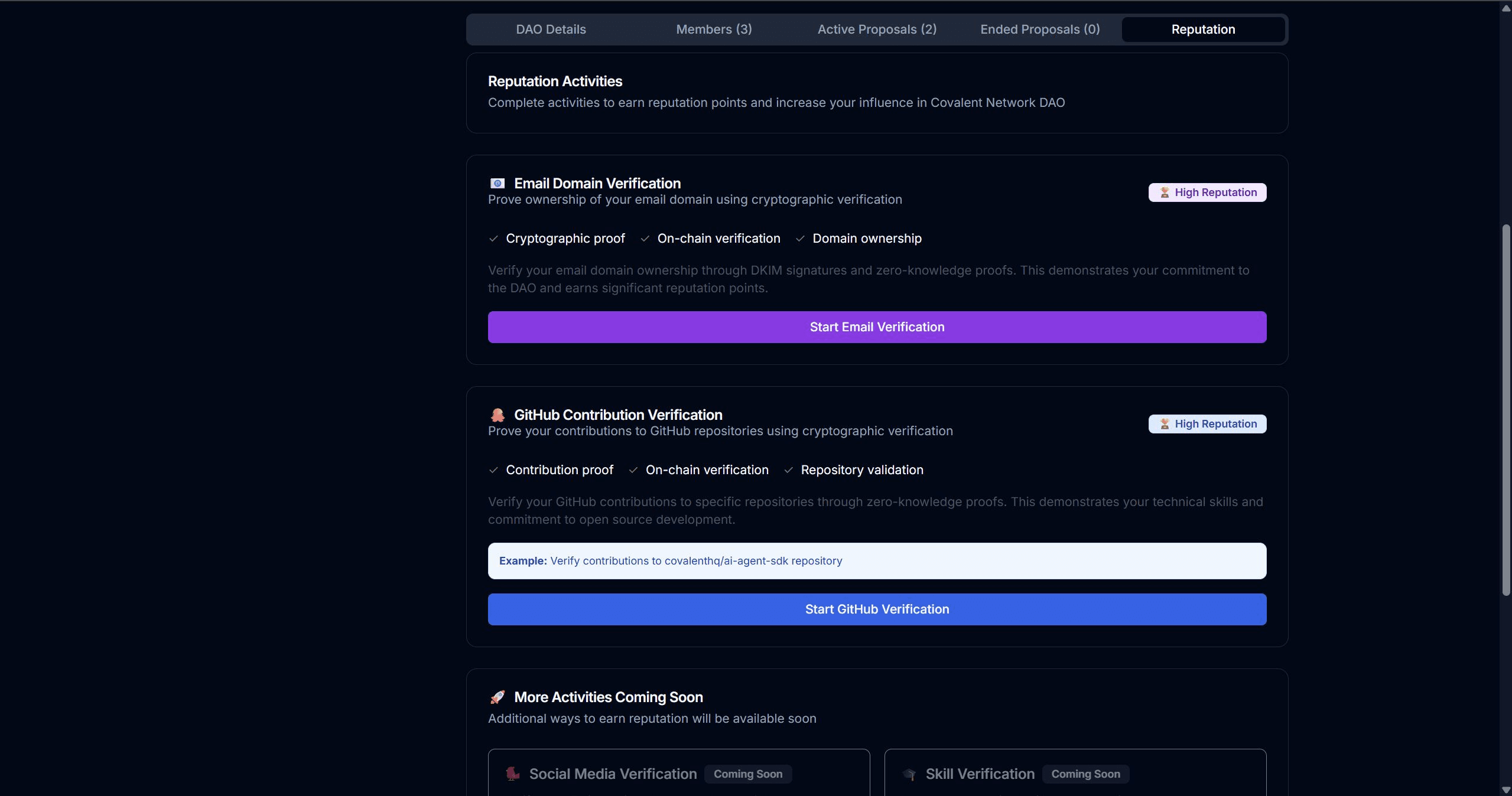Click the email envelope icon

(498, 184)
